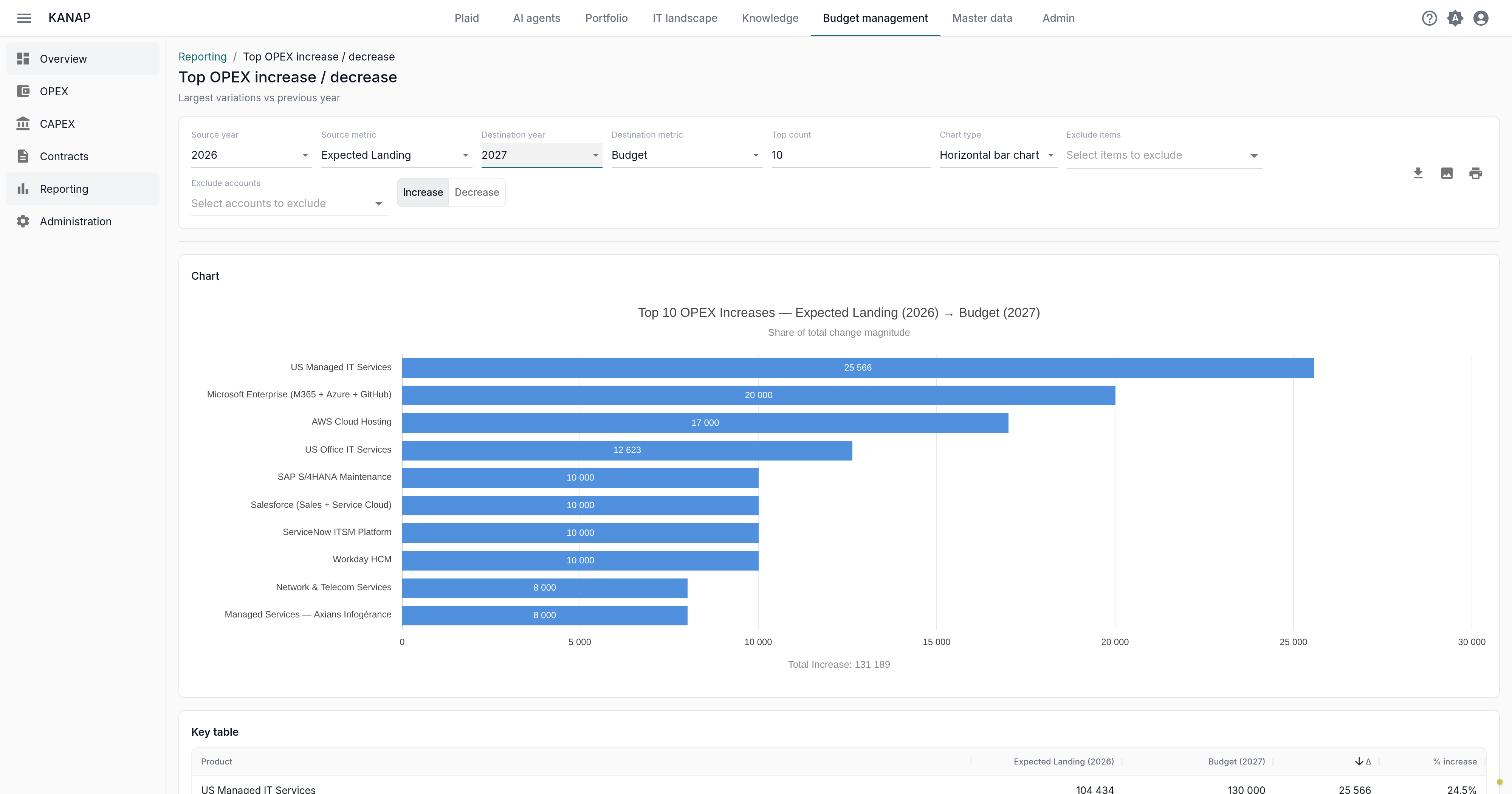Switch to the Plaid tab
The width and height of the screenshot is (1512, 794).
coord(466,18)
